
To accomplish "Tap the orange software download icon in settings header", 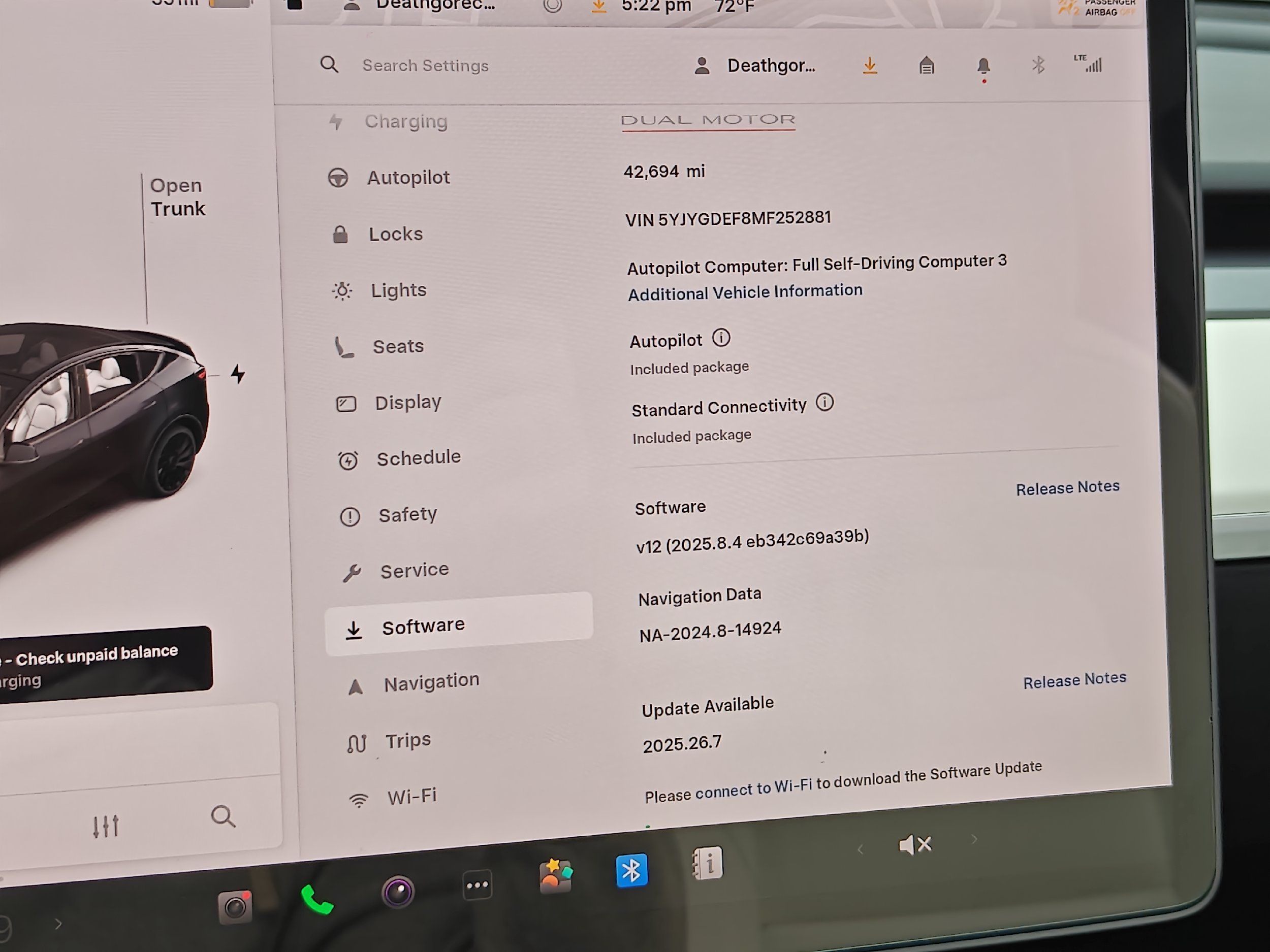I will coord(870,65).
